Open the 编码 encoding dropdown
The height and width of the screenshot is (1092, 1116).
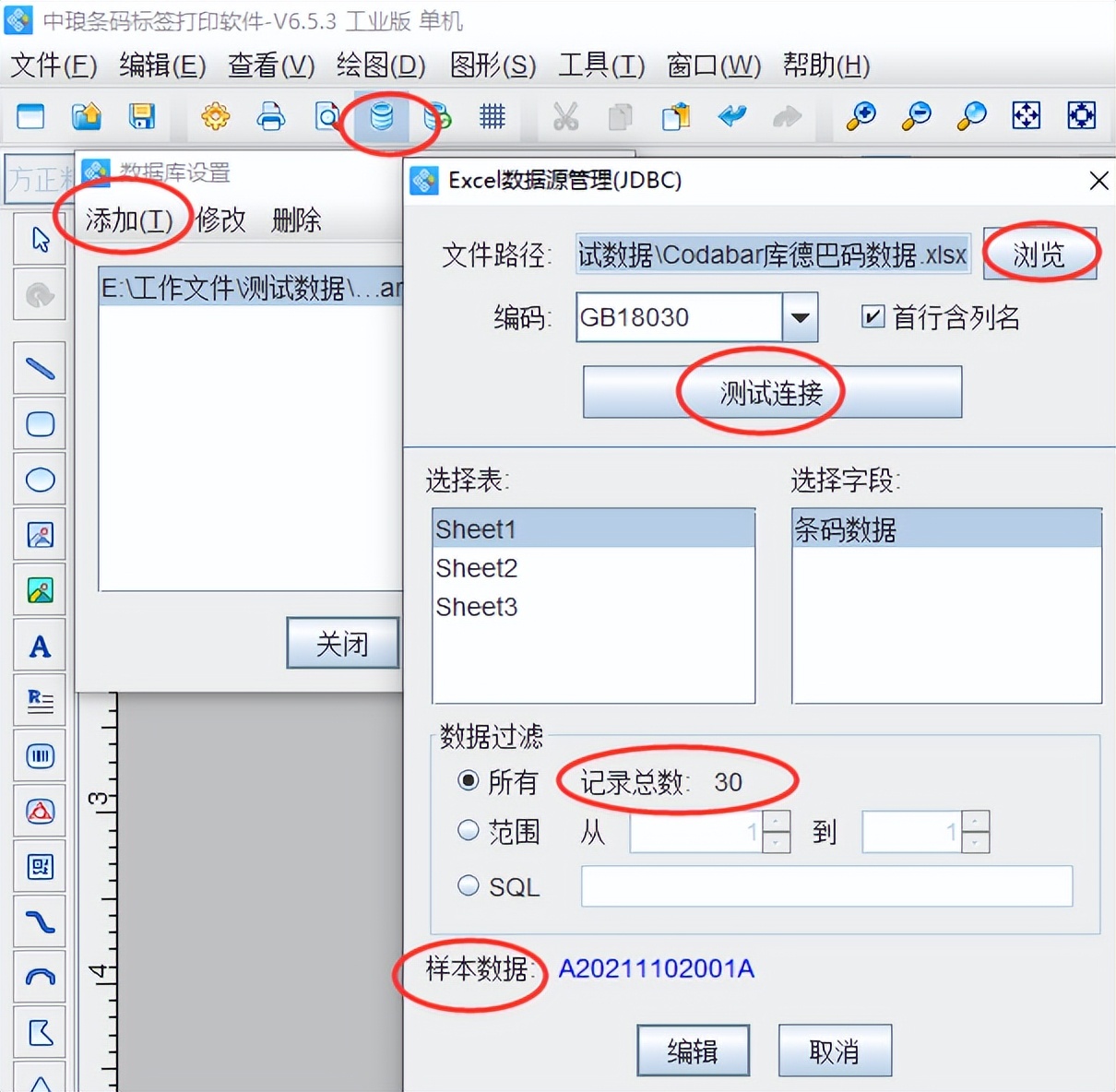(799, 316)
